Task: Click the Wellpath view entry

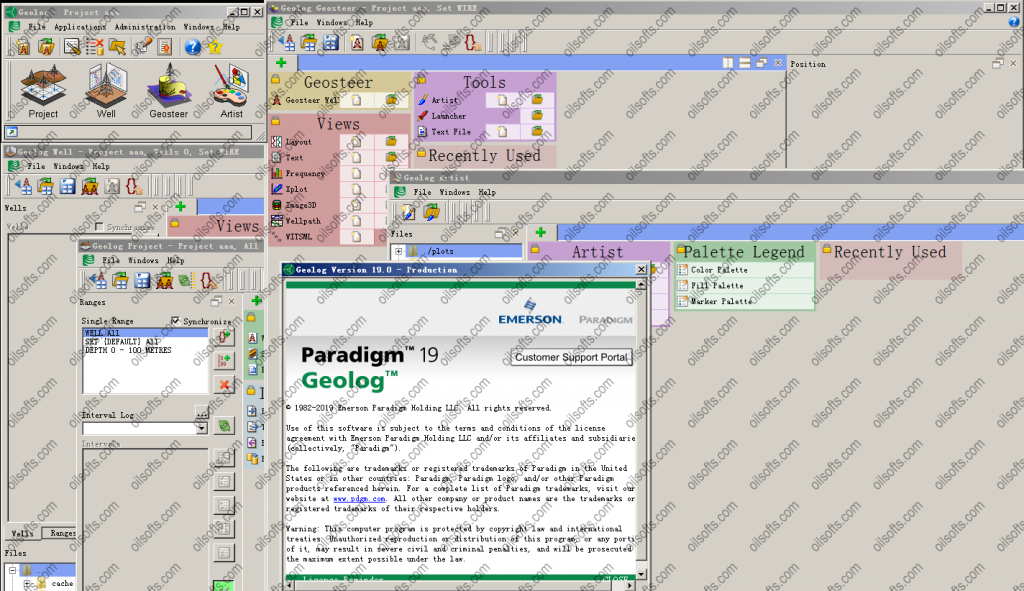Action: point(303,221)
